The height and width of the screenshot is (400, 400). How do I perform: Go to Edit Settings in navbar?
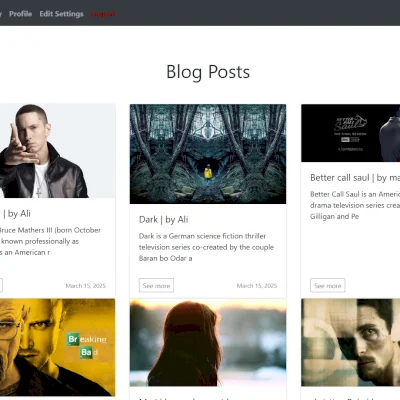tap(61, 14)
